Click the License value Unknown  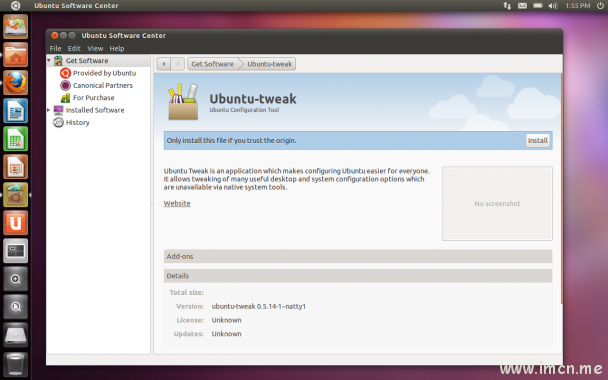click(x=226, y=320)
